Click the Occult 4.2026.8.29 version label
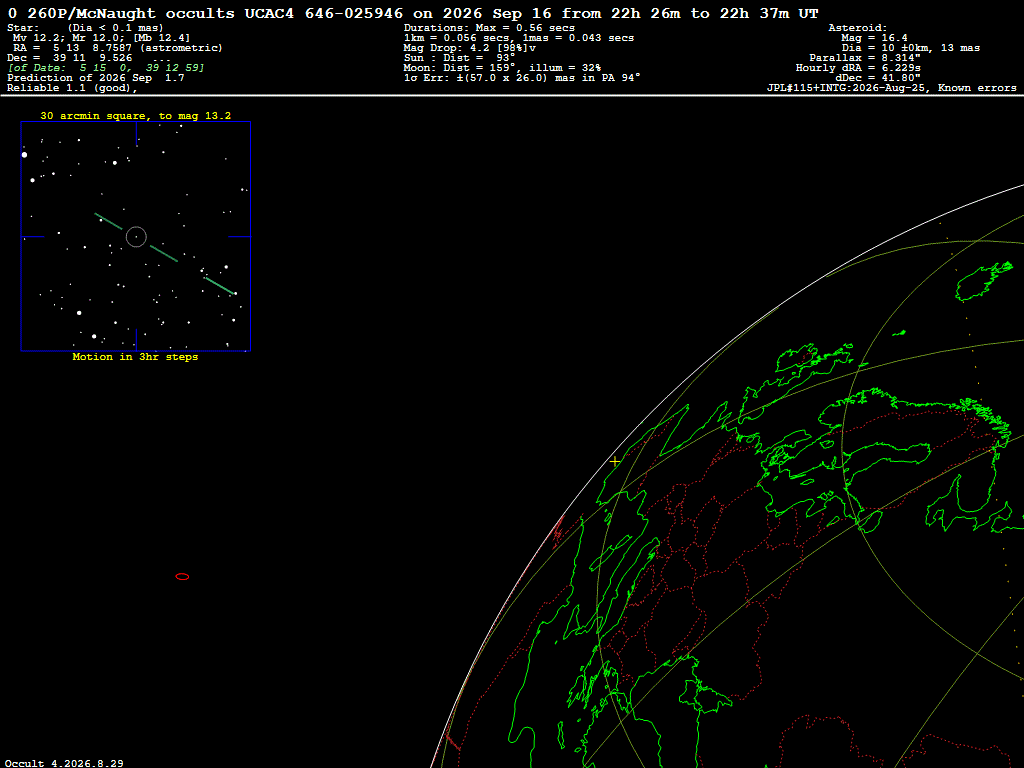1024x768 pixels. click(x=64, y=763)
